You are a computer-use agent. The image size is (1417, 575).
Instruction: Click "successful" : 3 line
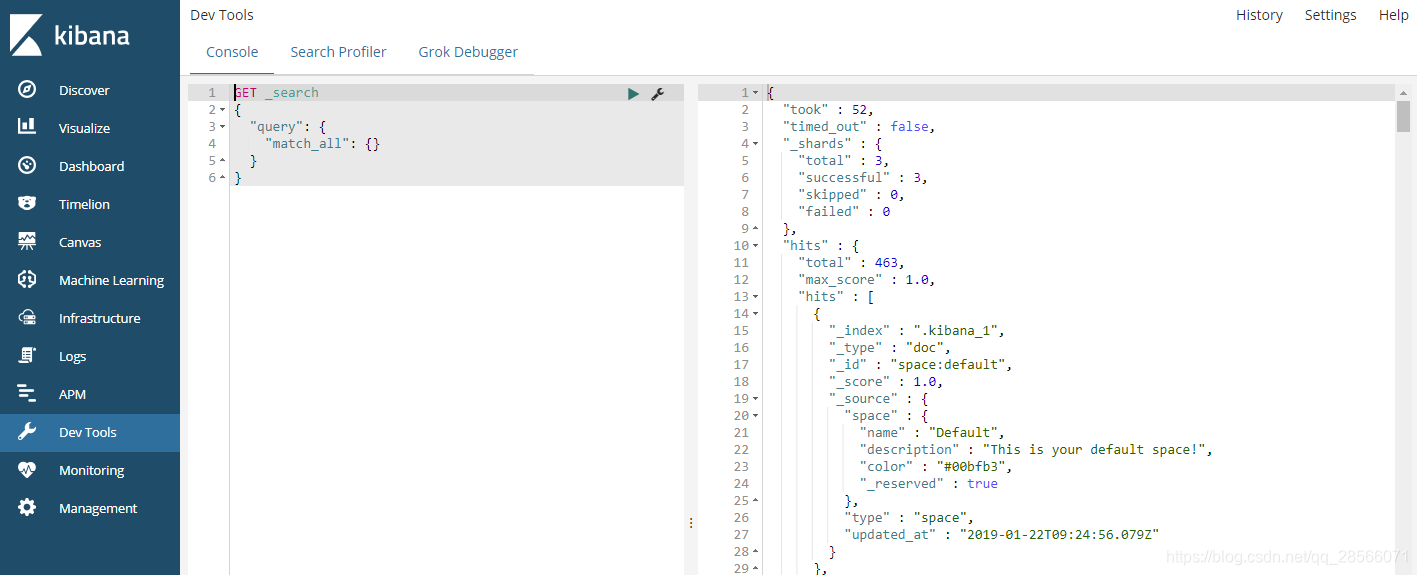[863, 178]
